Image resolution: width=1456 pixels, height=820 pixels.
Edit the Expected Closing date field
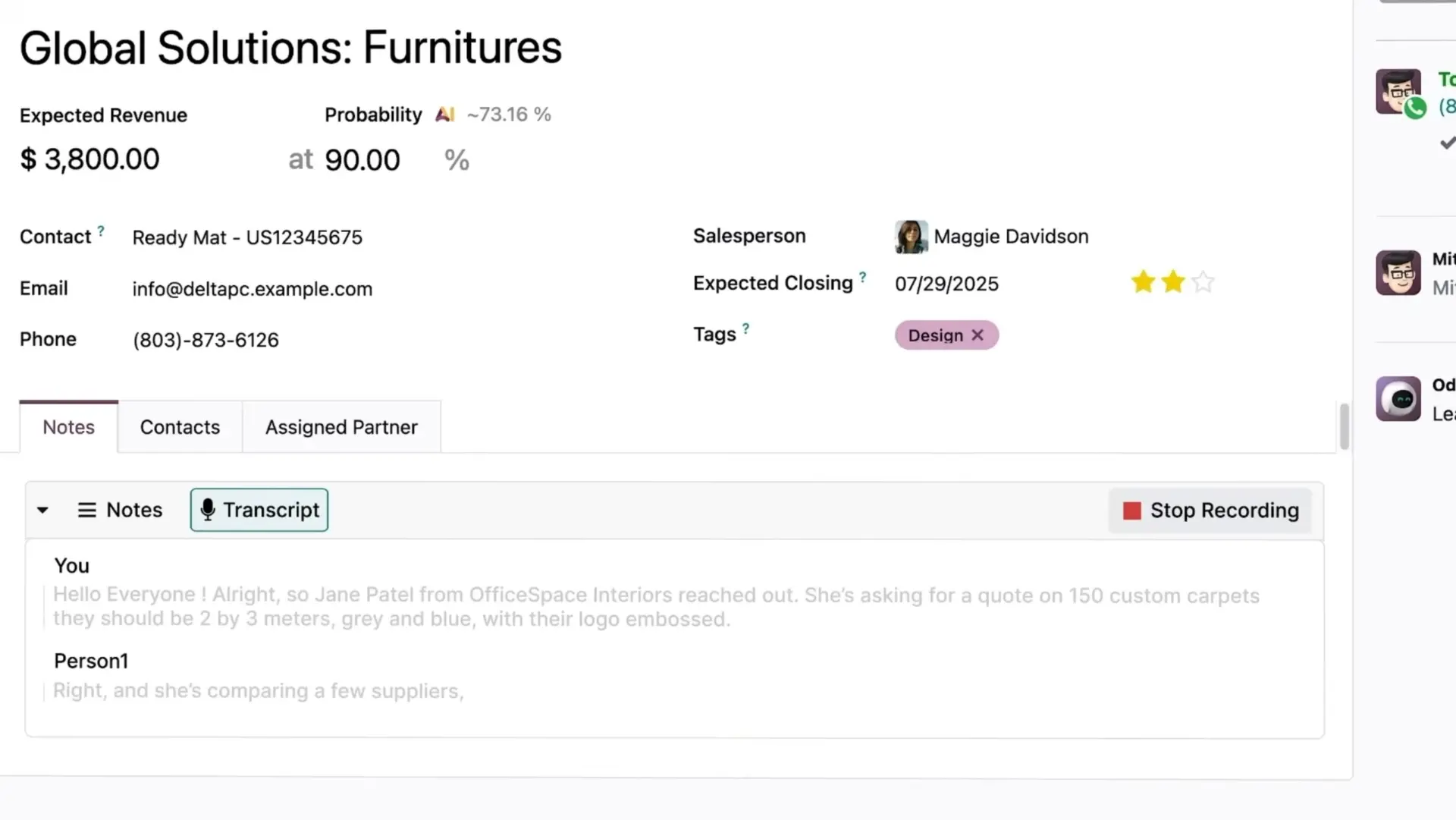[946, 284]
